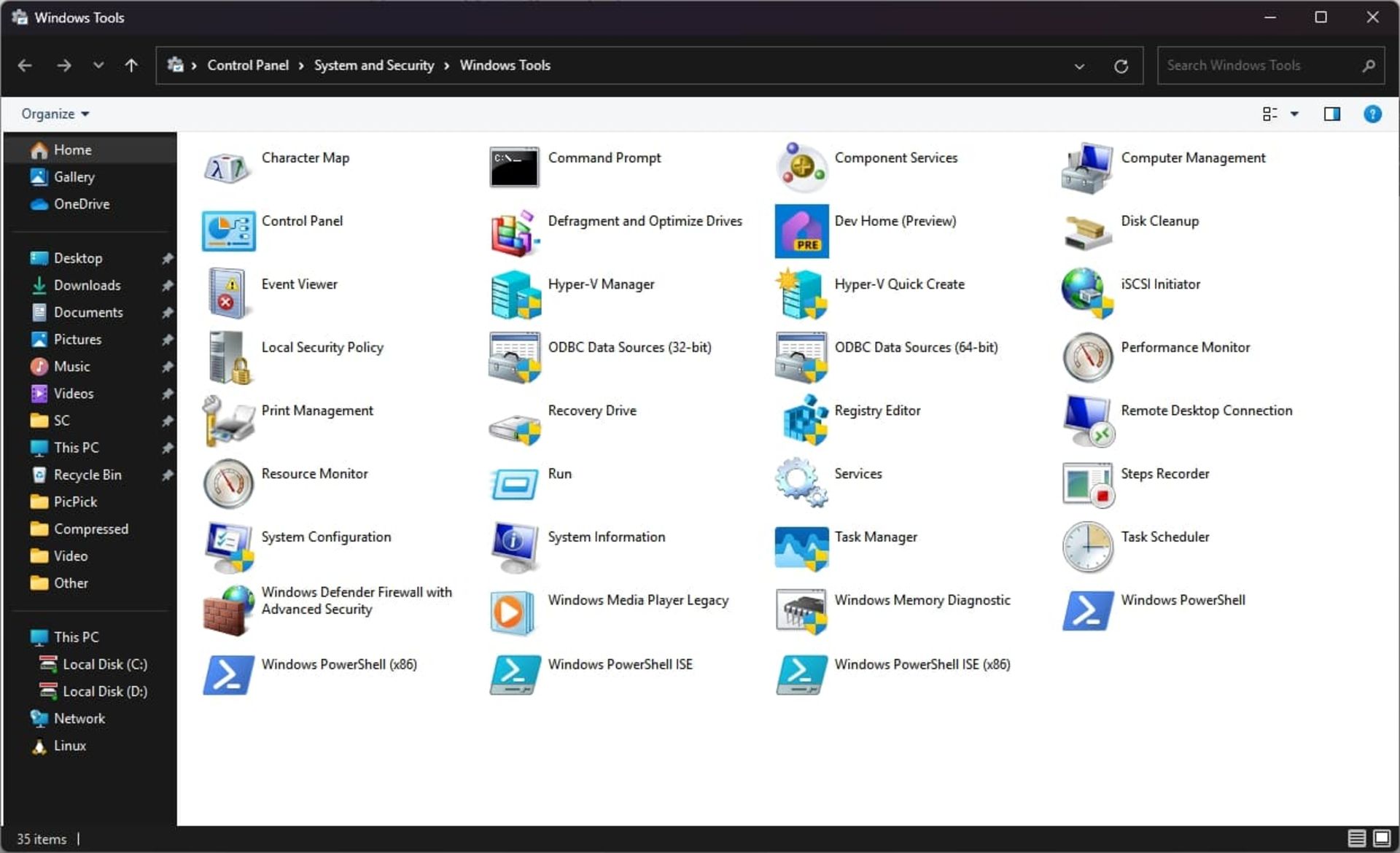The image size is (1400, 853).
Task: Select Control Panel breadcrumb item
Action: coord(247,65)
